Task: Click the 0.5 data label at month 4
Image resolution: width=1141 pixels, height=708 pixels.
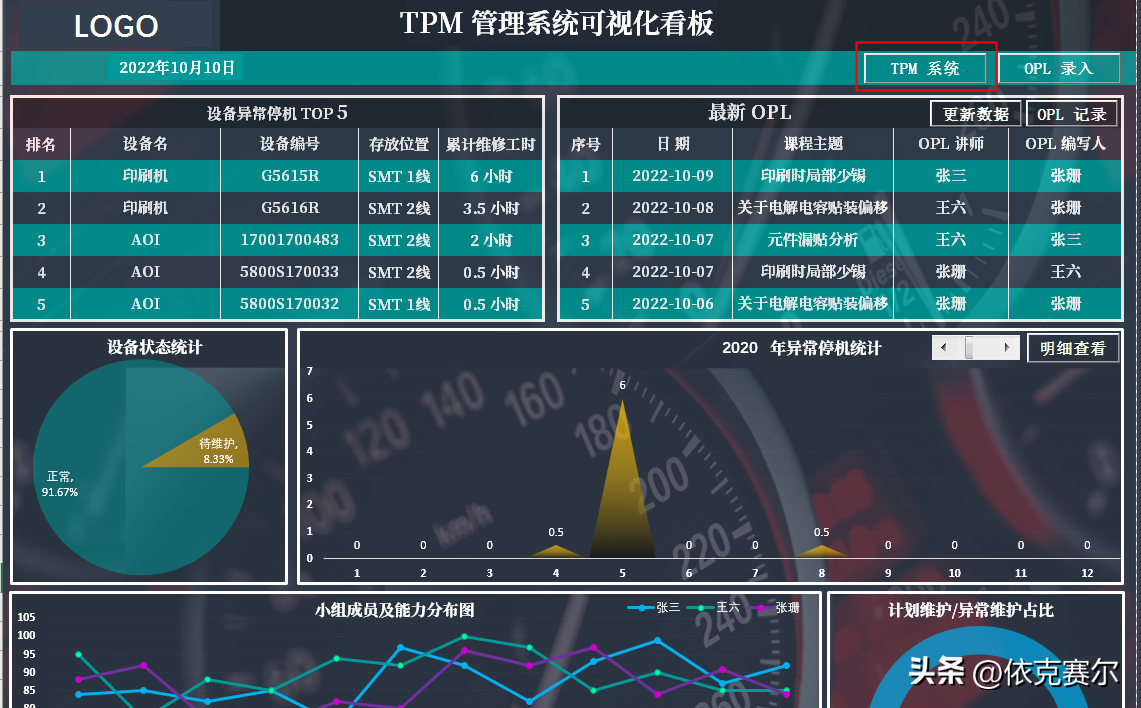Action: coord(556,533)
